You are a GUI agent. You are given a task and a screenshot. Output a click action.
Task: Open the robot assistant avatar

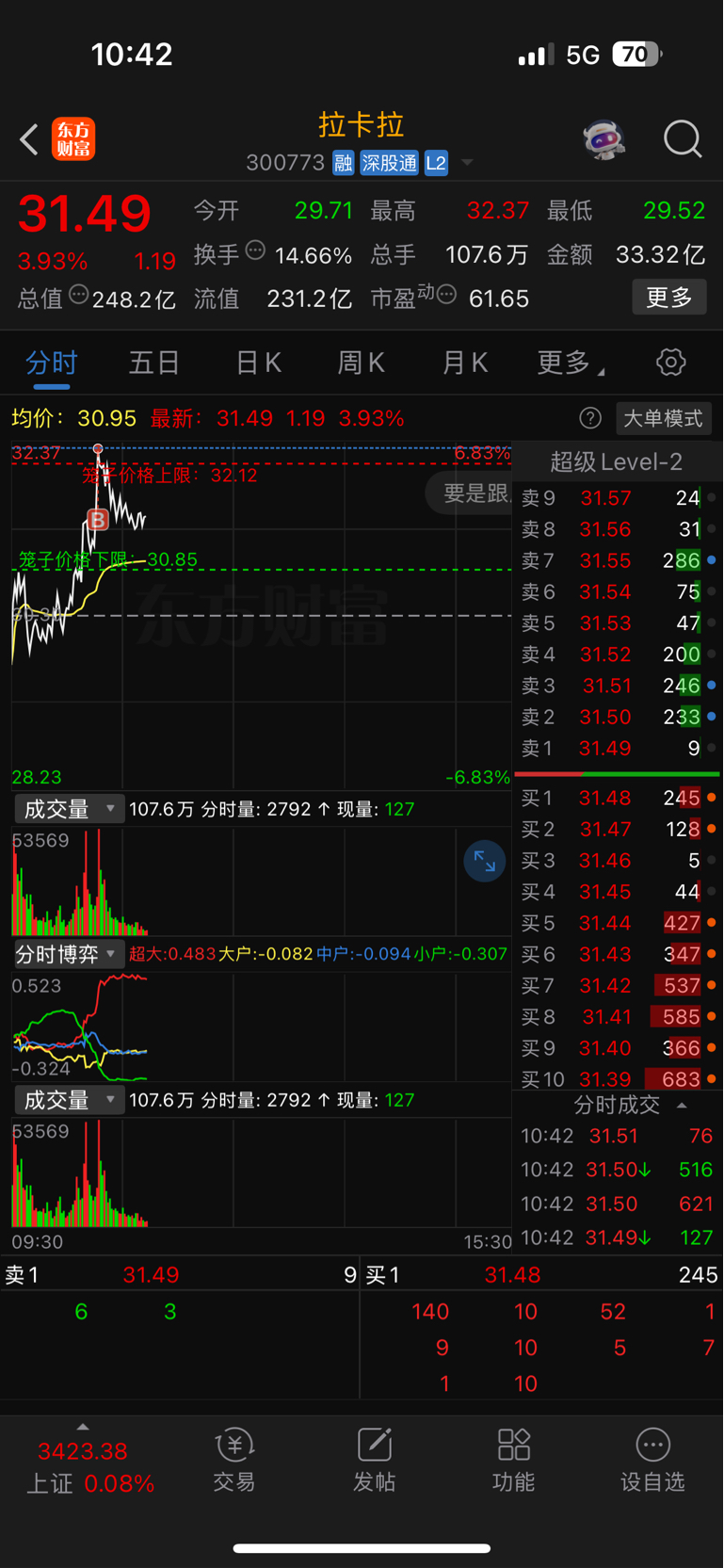(603, 140)
